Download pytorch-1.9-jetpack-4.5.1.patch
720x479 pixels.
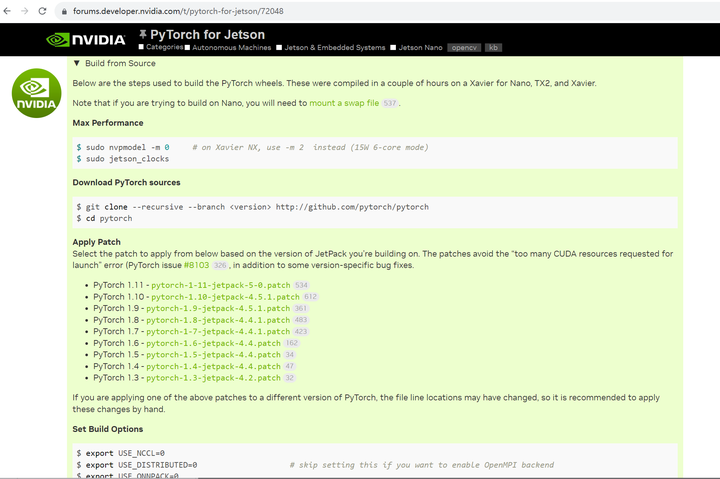tap(218, 309)
